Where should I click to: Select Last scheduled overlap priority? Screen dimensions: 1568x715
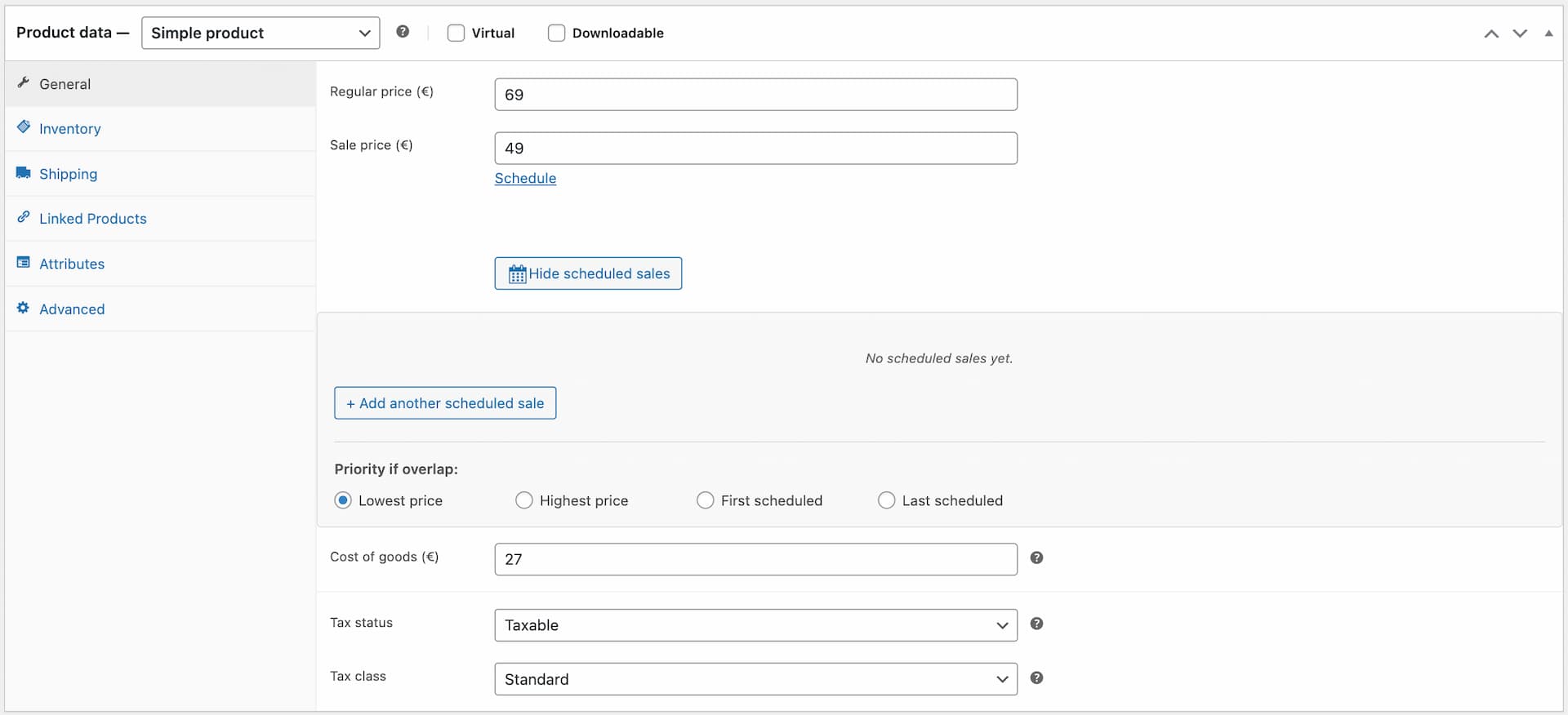[887, 500]
